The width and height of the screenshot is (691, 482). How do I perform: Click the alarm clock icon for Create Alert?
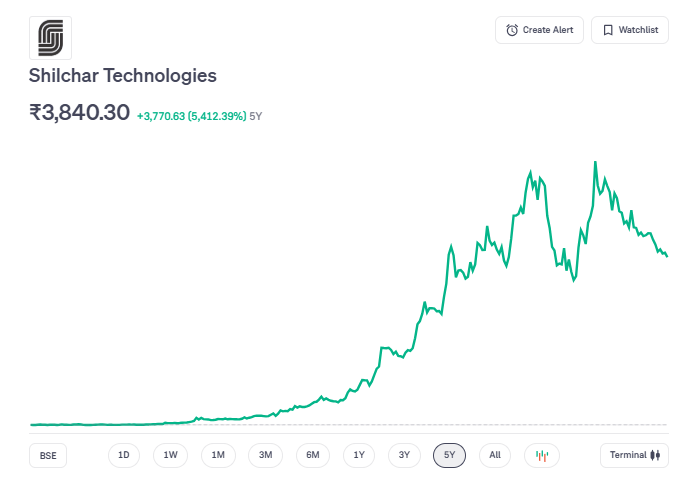(x=512, y=30)
